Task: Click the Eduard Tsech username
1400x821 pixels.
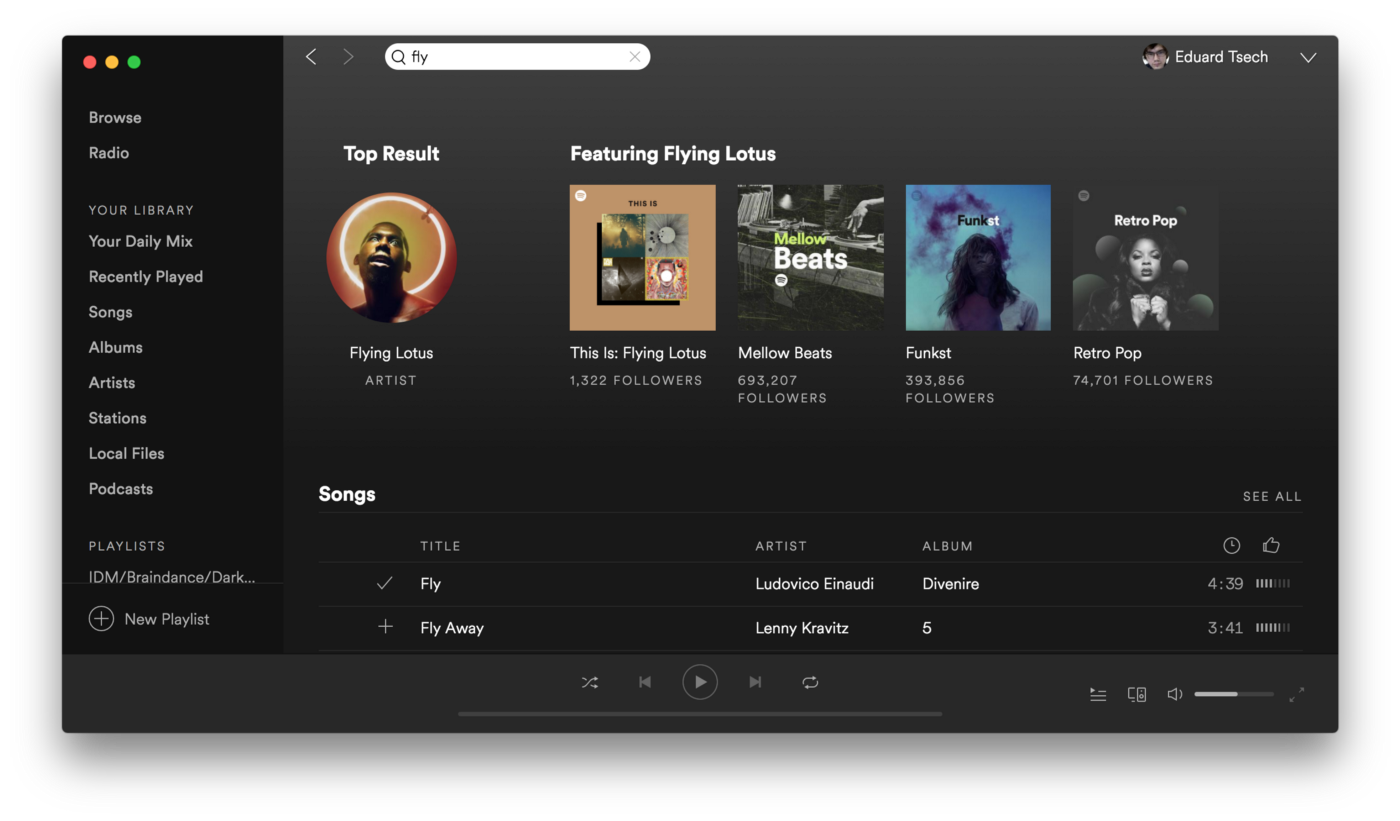Action: tap(1221, 57)
